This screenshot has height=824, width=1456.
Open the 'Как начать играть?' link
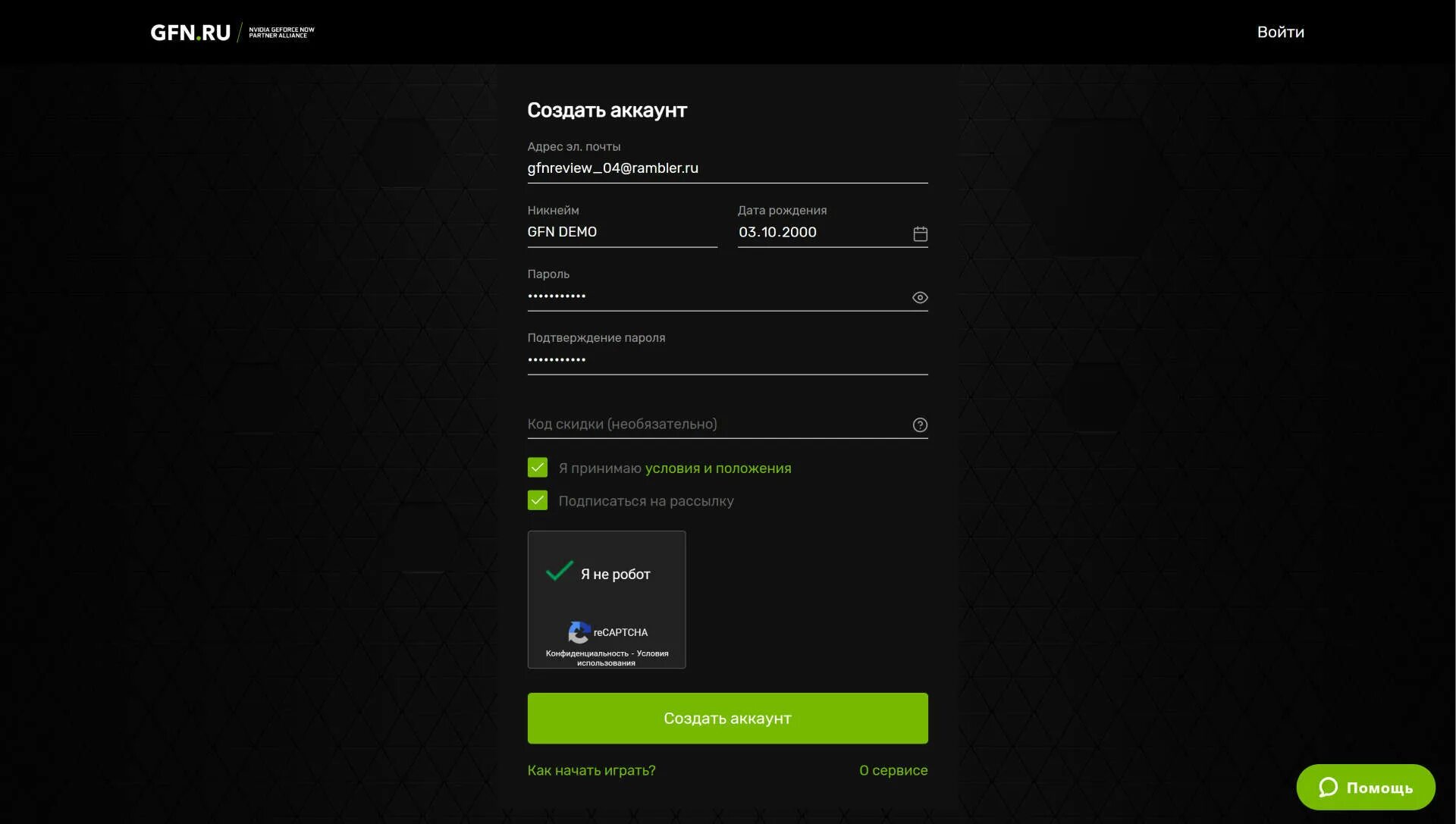tap(591, 770)
